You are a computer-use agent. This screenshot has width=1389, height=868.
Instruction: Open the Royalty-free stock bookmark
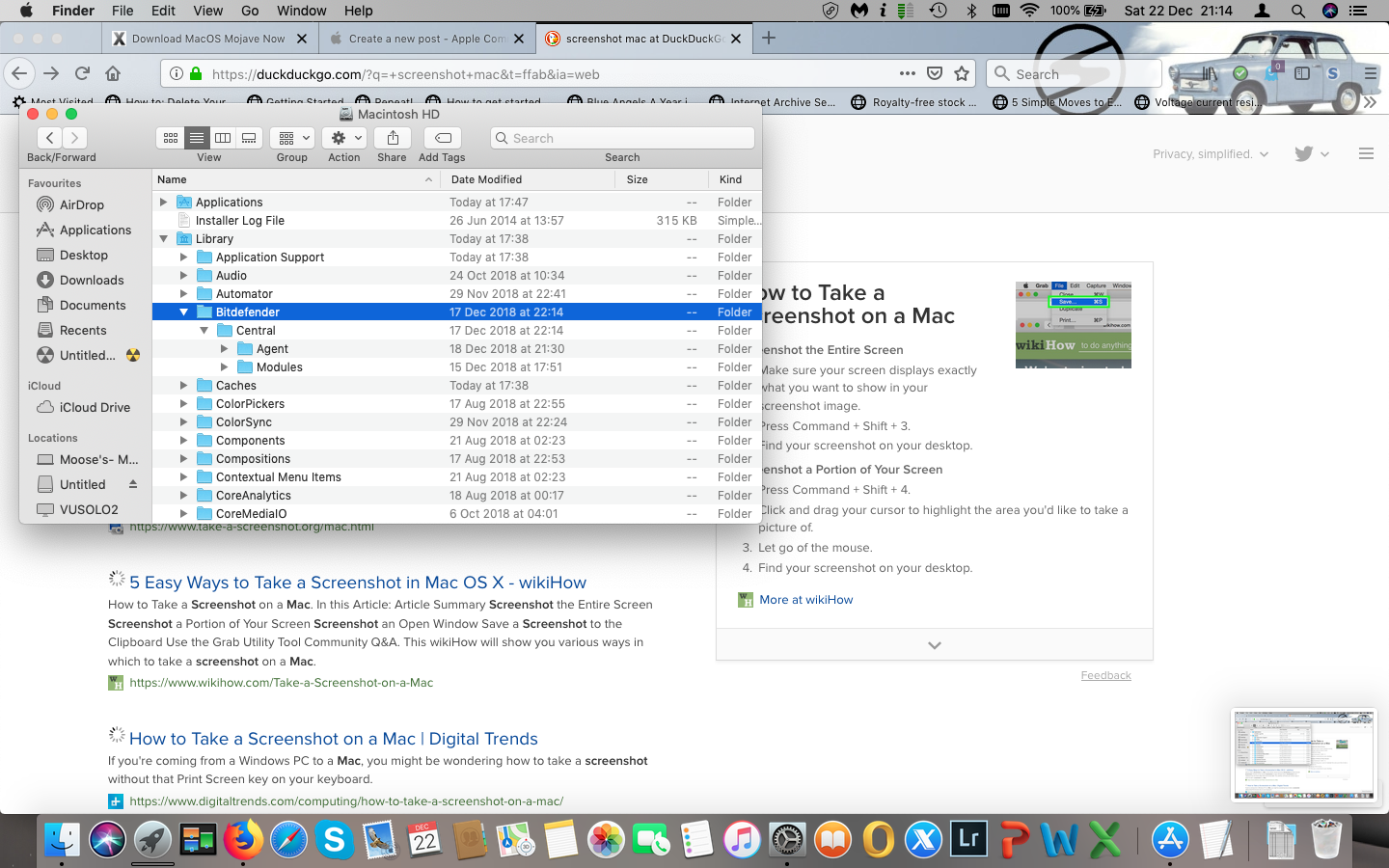pos(914,102)
